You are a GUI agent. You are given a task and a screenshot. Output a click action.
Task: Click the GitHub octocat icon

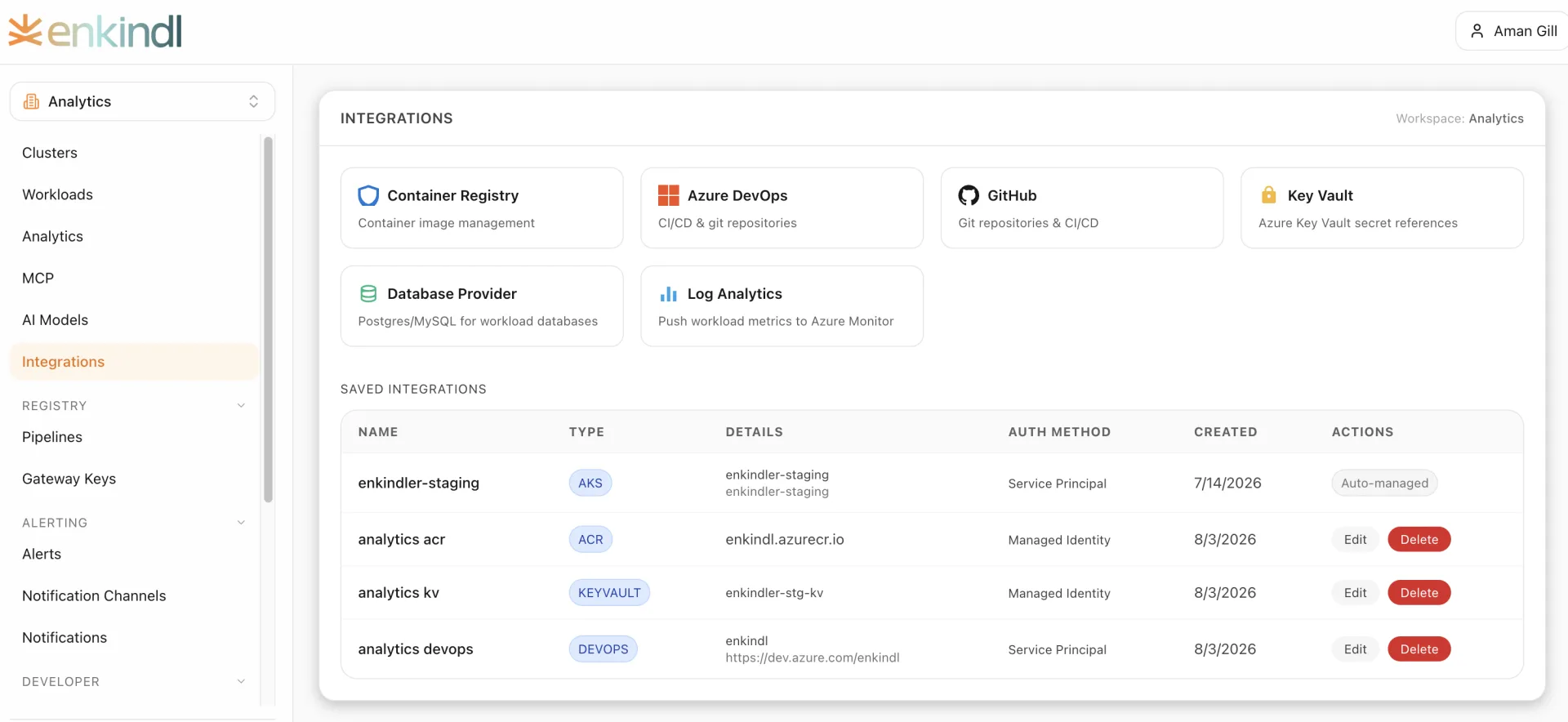click(969, 195)
